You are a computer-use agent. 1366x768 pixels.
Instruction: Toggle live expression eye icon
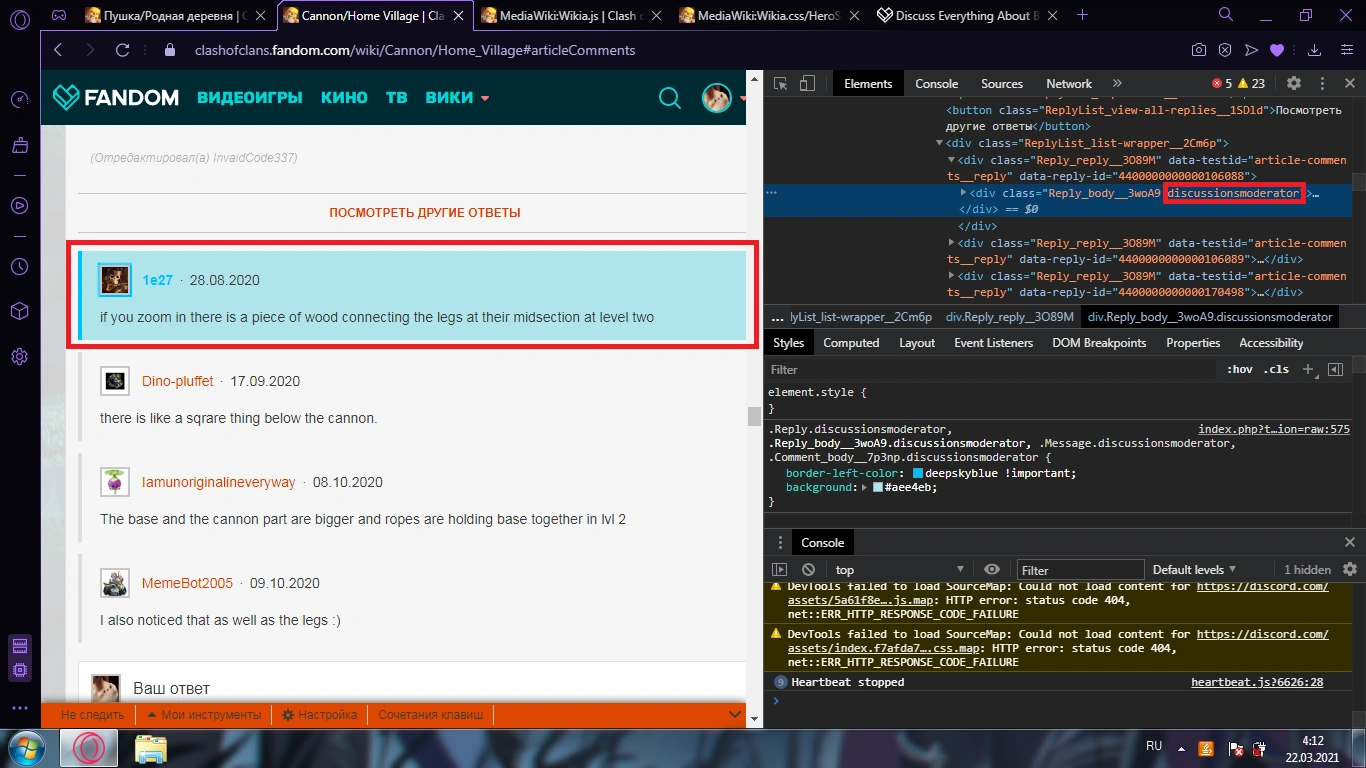(992, 570)
